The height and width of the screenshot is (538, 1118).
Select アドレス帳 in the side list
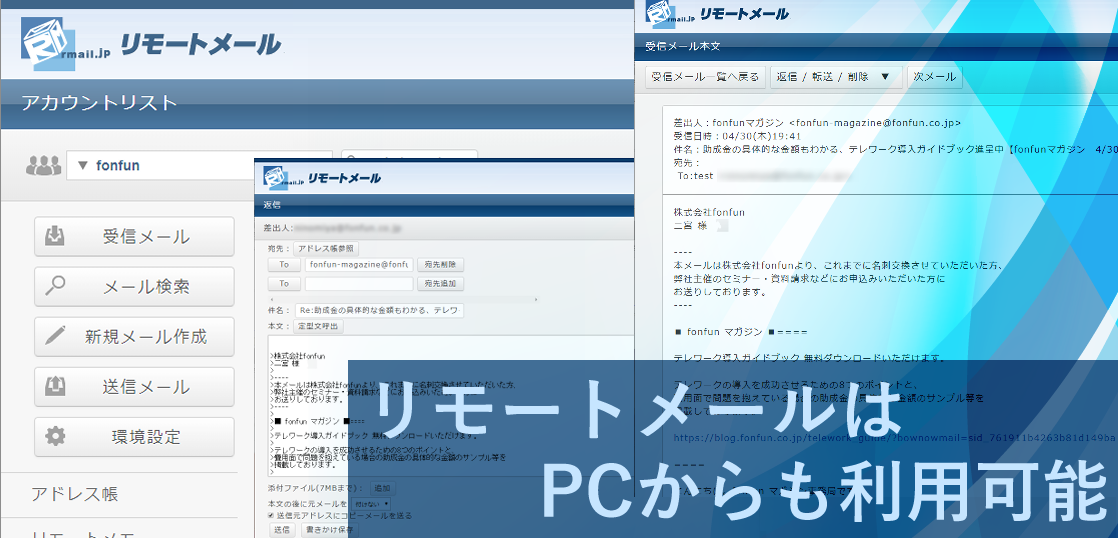point(75,494)
